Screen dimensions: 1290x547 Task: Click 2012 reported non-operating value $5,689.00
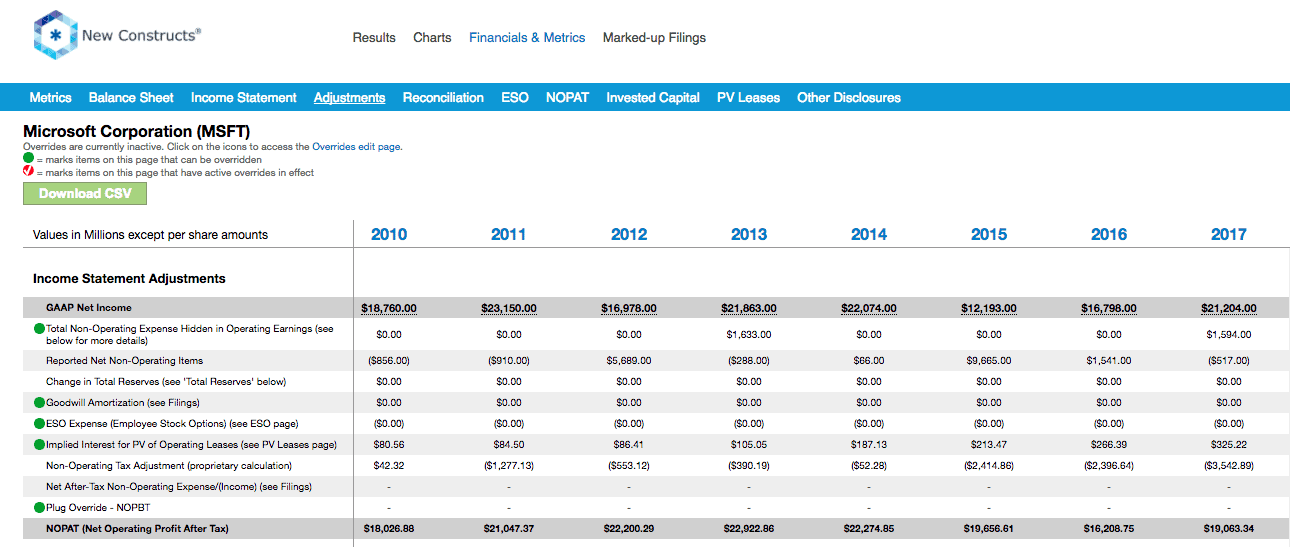[629, 360]
